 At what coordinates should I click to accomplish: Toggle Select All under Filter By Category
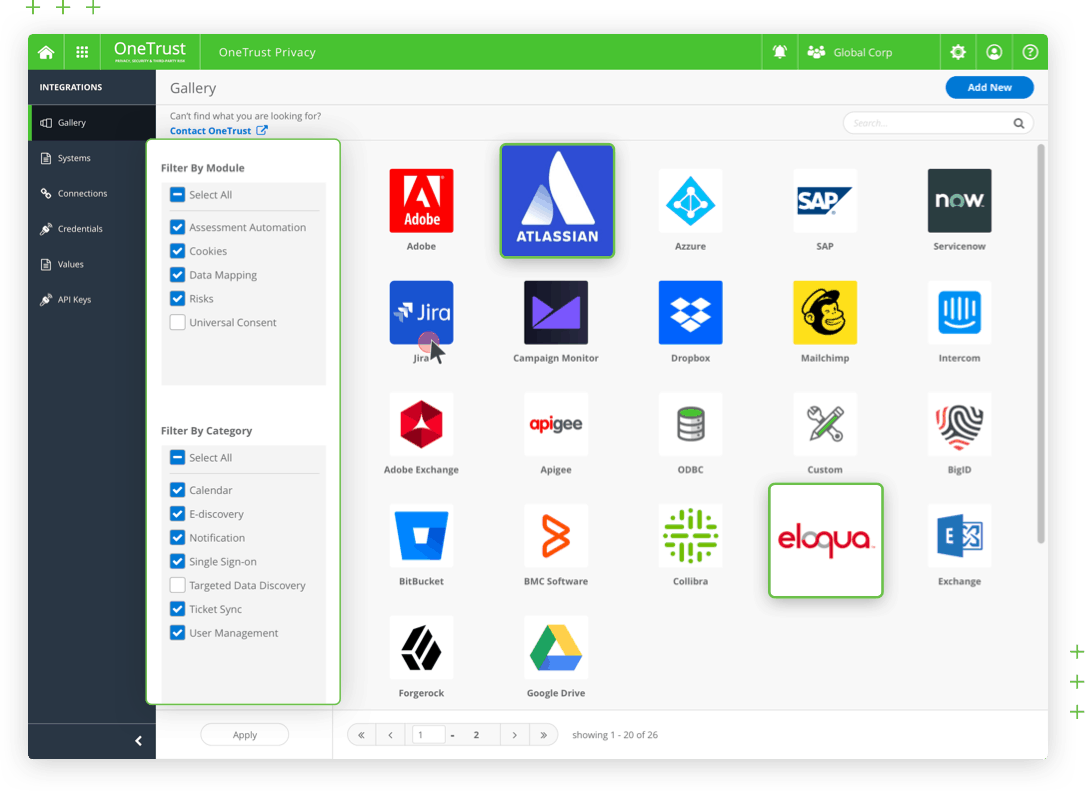point(177,458)
